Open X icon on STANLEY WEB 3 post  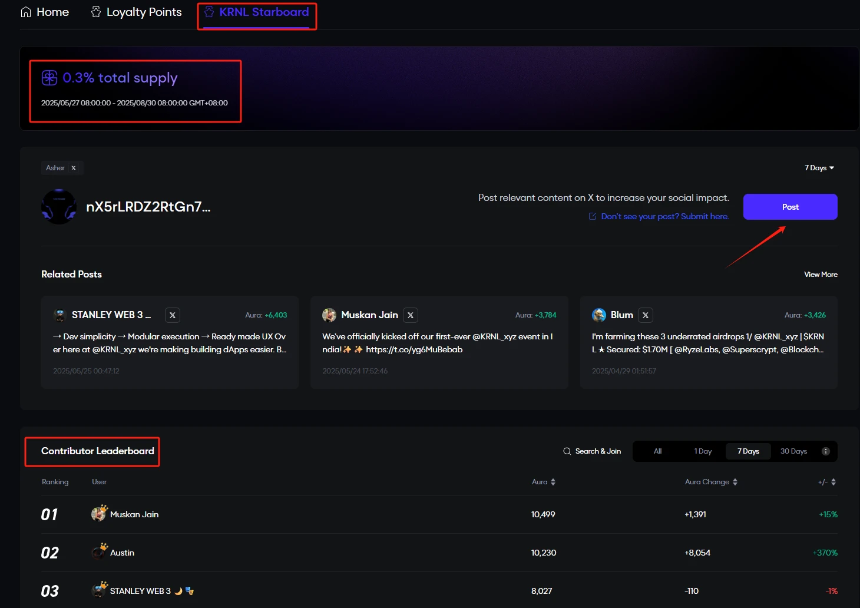[x=172, y=314]
